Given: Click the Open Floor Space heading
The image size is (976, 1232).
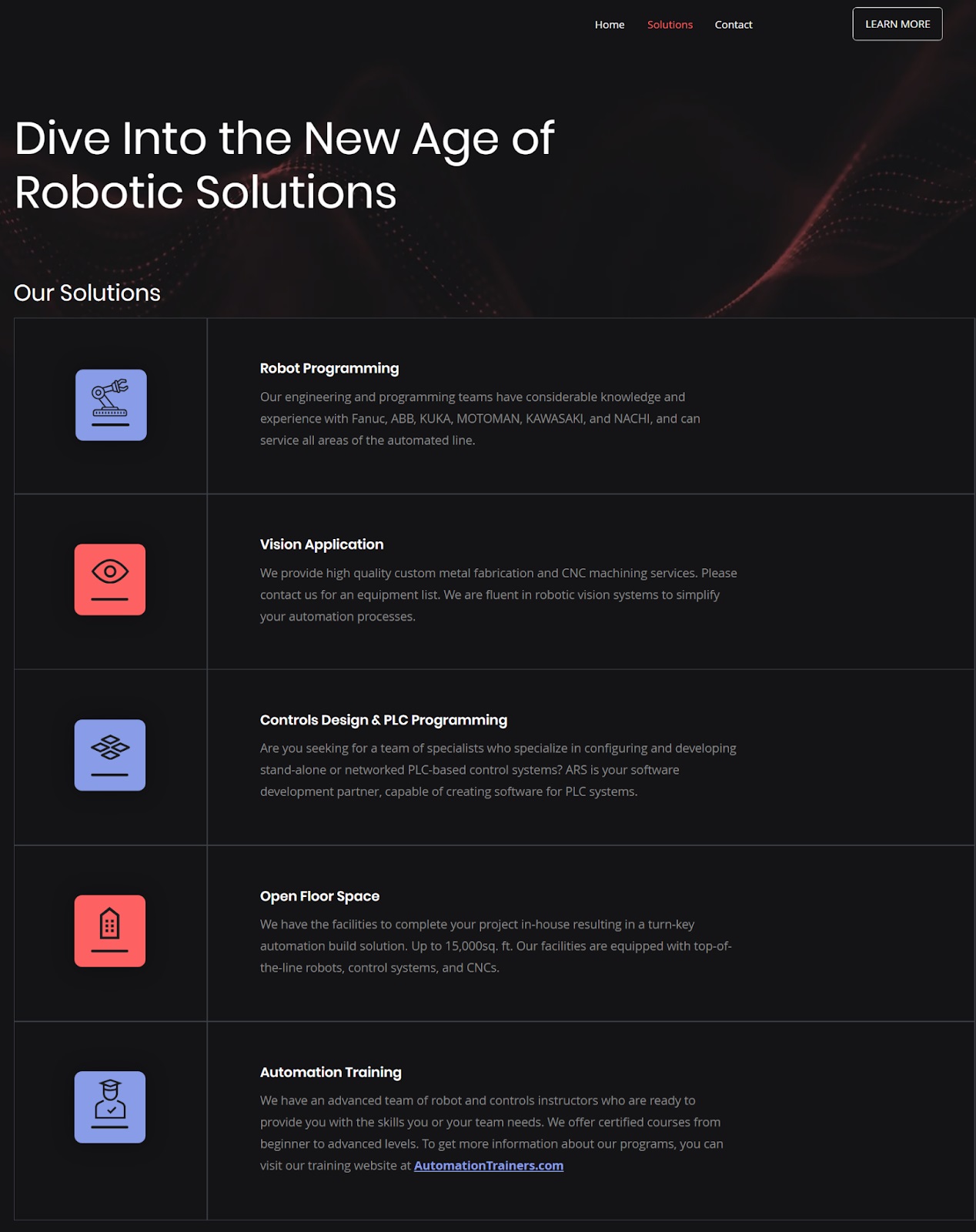Looking at the screenshot, I should pyautogui.click(x=319, y=896).
